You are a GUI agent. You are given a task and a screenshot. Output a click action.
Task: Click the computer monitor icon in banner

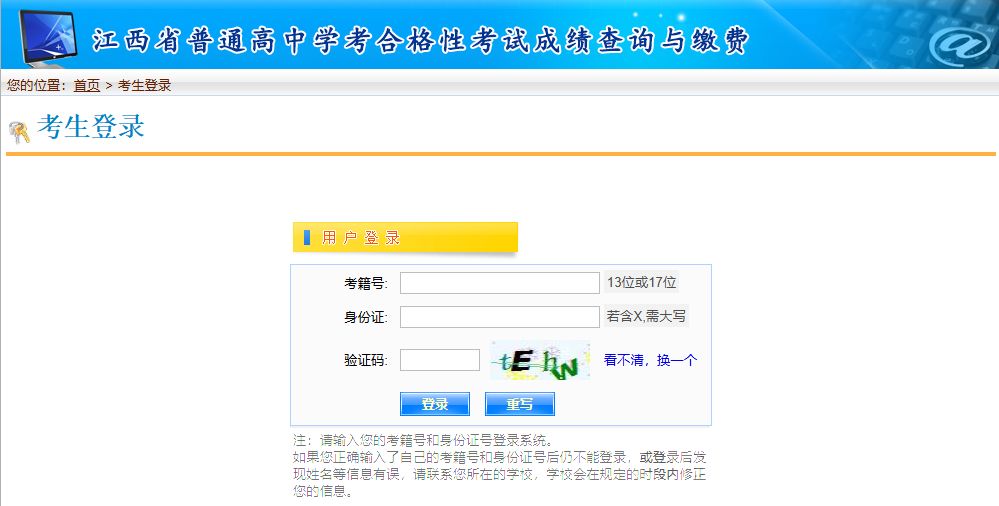pyautogui.click(x=48, y=37)
